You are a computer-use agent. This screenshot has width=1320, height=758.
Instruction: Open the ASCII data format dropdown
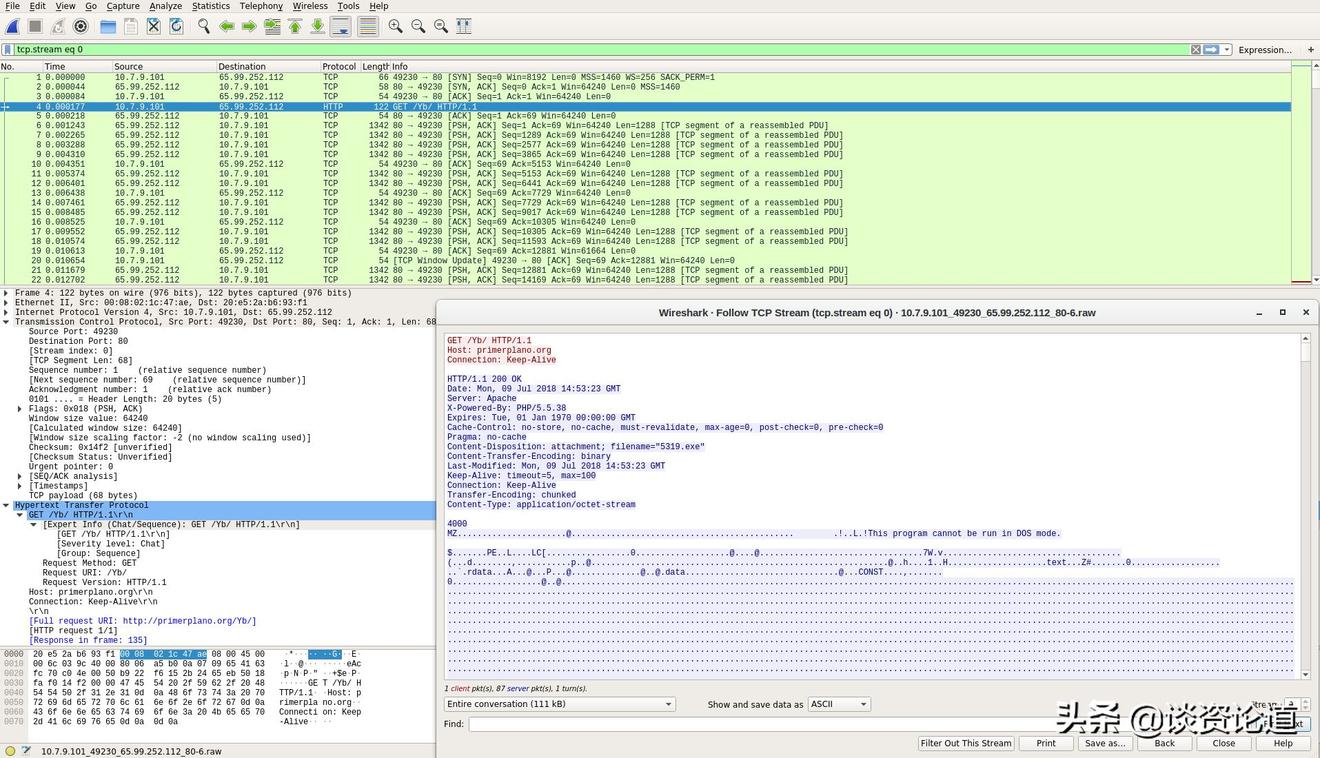tap(838, 704)
